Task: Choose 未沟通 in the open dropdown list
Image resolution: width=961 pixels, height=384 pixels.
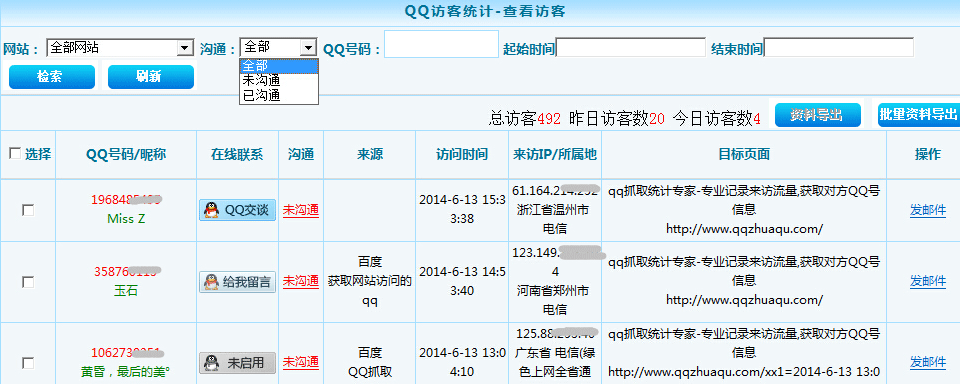Action: pos(279,81)
